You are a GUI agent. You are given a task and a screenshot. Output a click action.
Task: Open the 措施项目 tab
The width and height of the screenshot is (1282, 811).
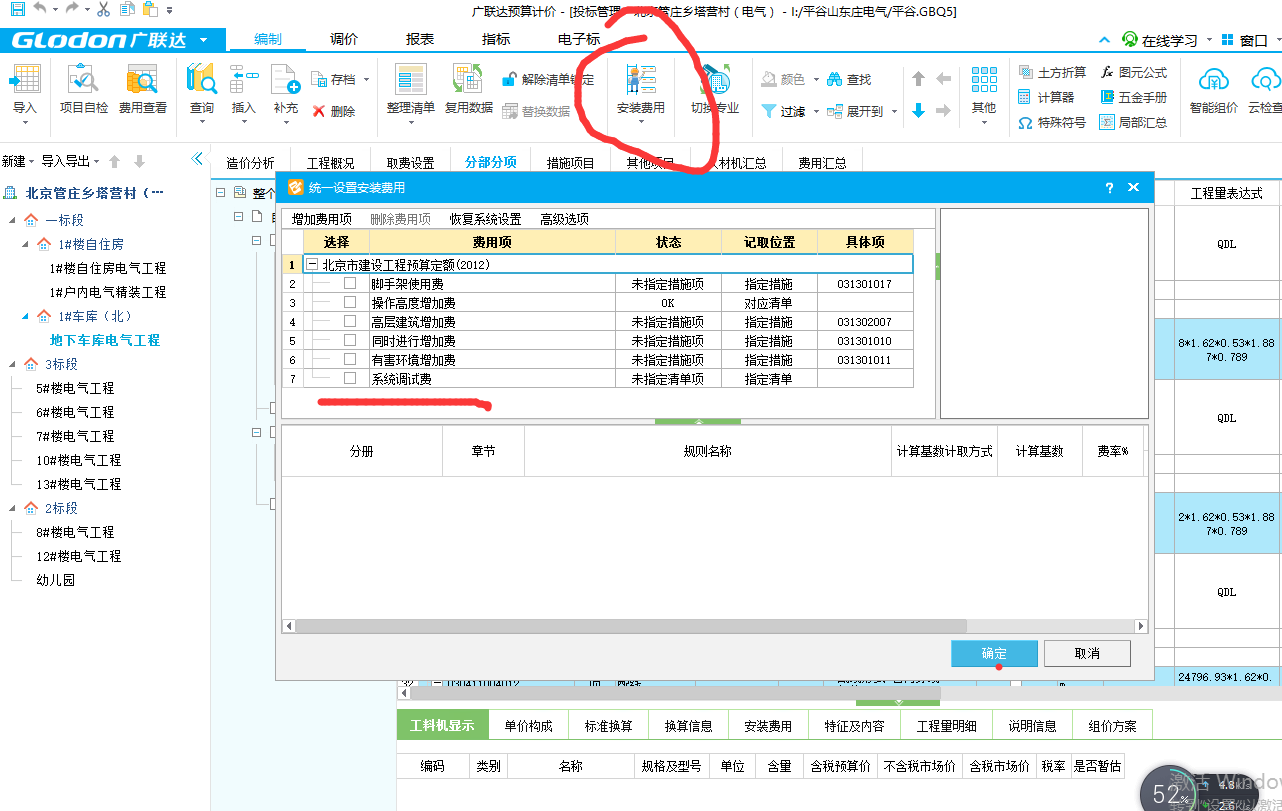(x=571, y=163)
